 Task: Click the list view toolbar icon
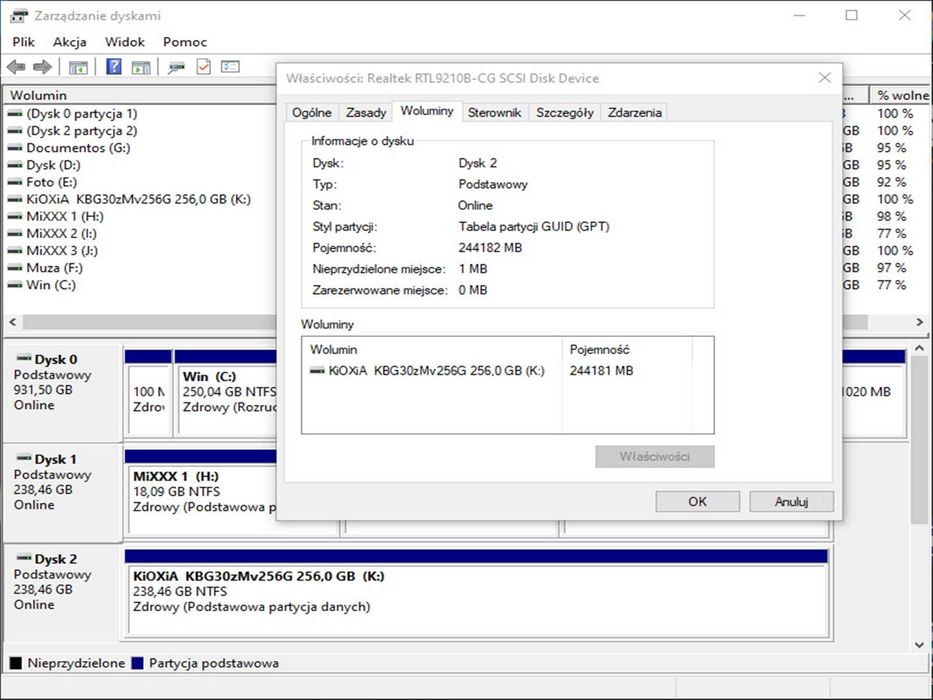pyautogui.click(x=230, y=67)
